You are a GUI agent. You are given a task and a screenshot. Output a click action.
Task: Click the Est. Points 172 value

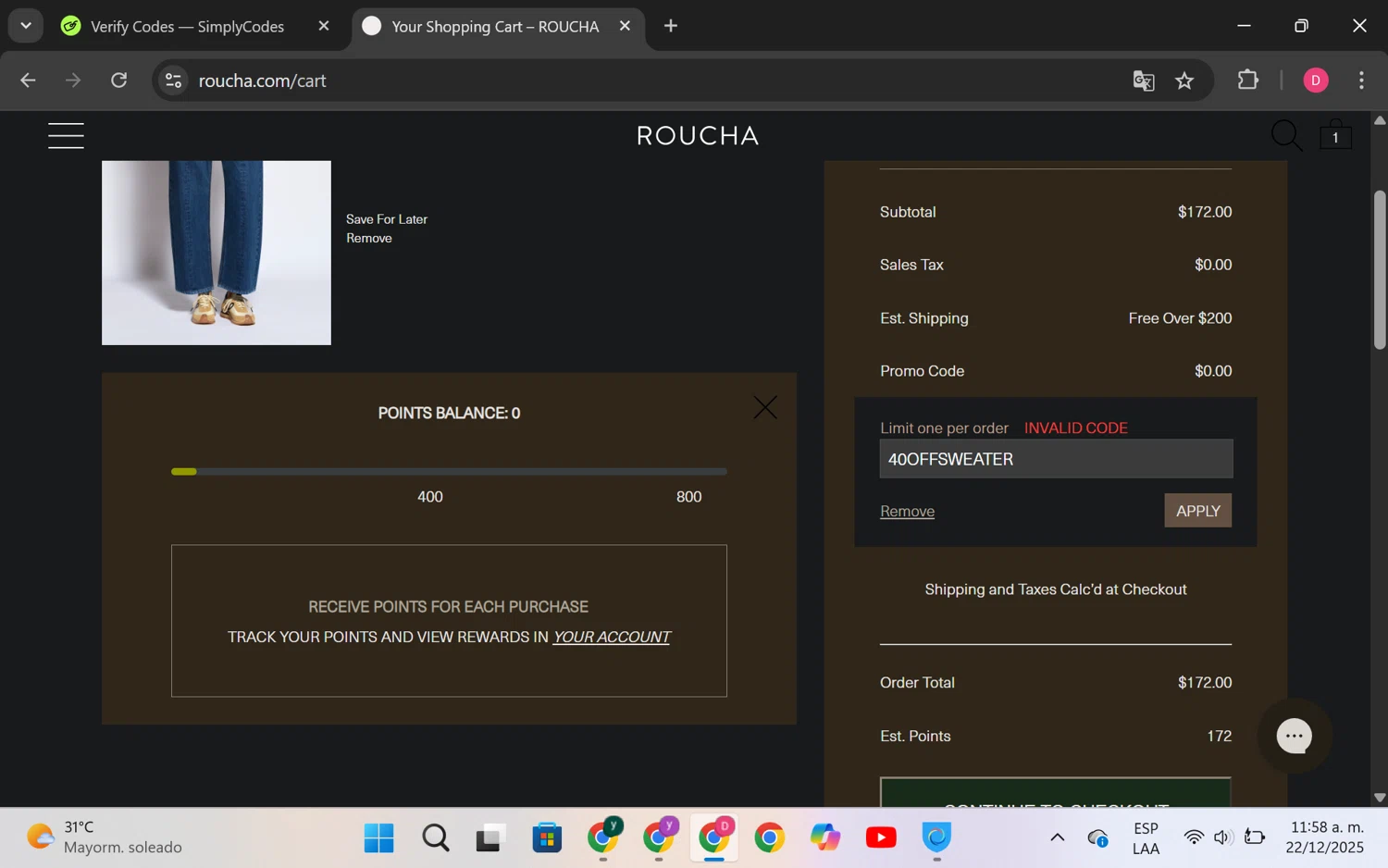click(x=1219, y=737)
